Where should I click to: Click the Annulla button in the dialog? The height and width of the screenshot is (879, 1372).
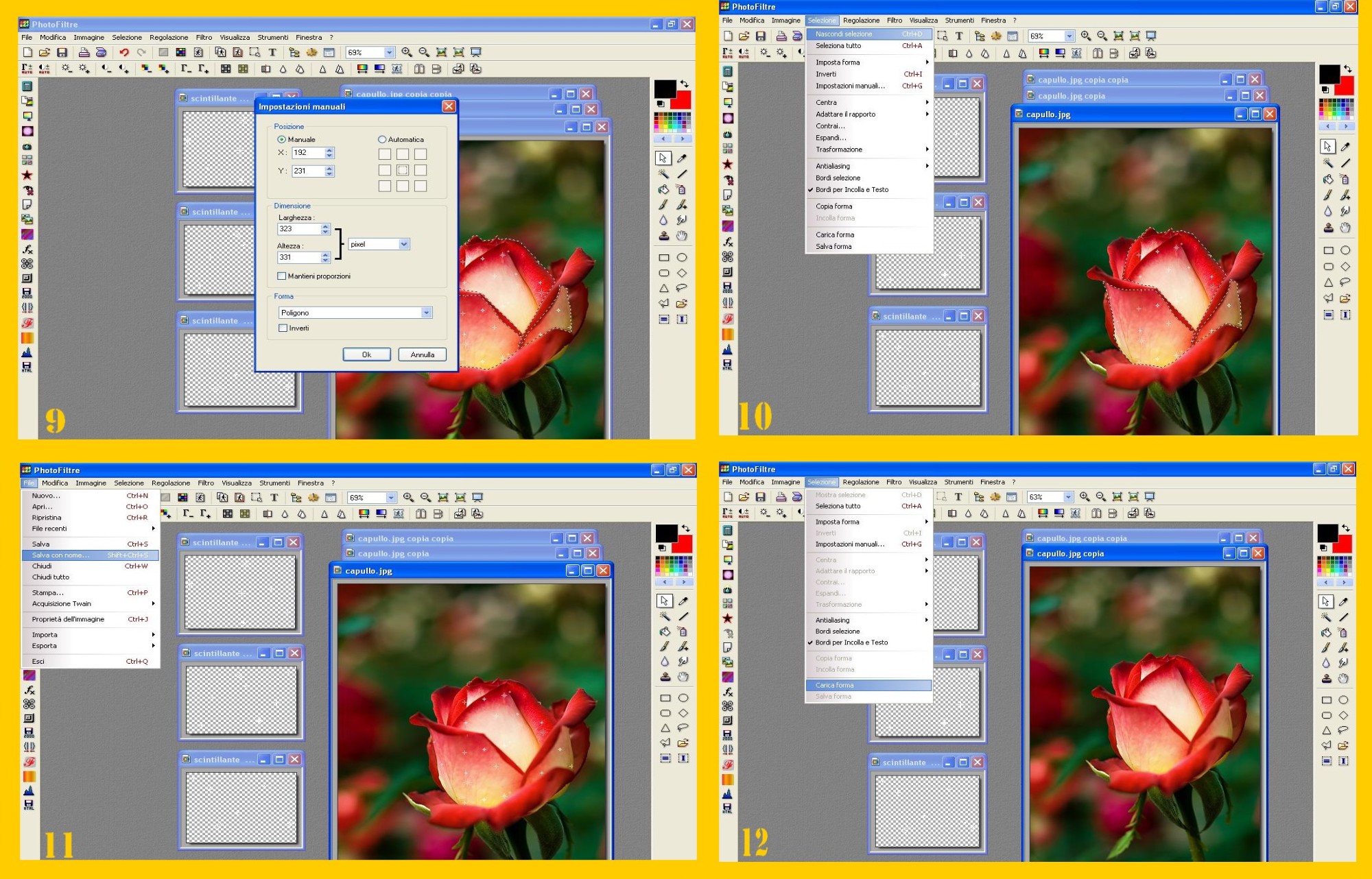coord(422,354)
